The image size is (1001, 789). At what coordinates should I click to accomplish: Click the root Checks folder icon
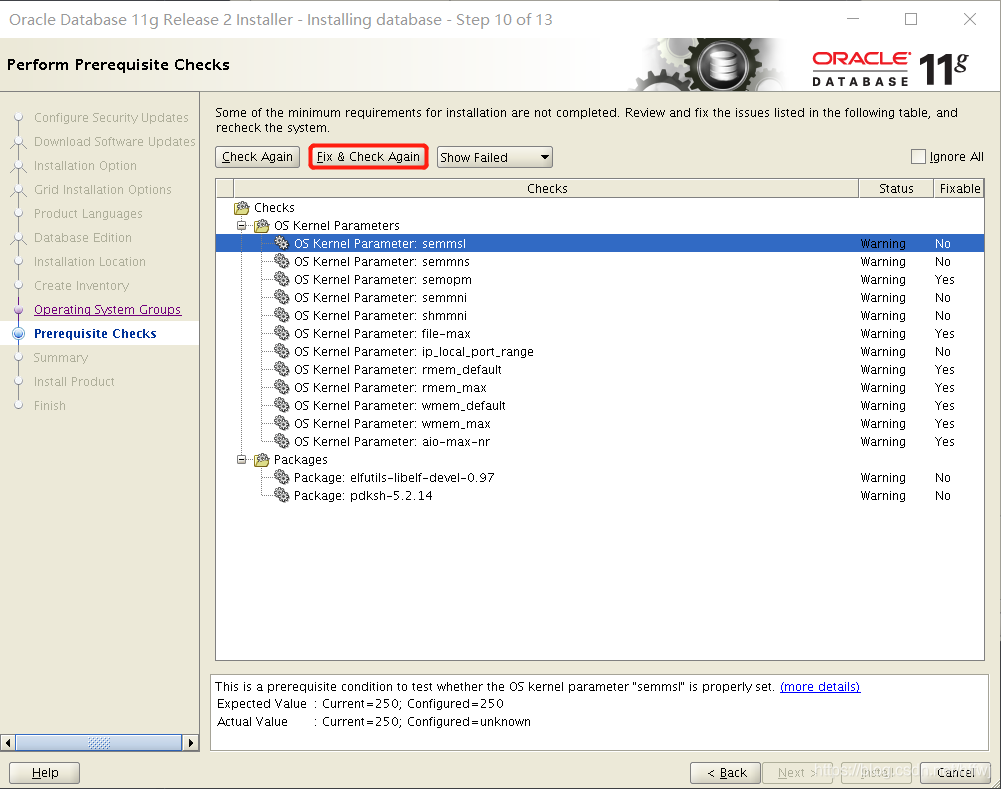[x=241, y=207]
